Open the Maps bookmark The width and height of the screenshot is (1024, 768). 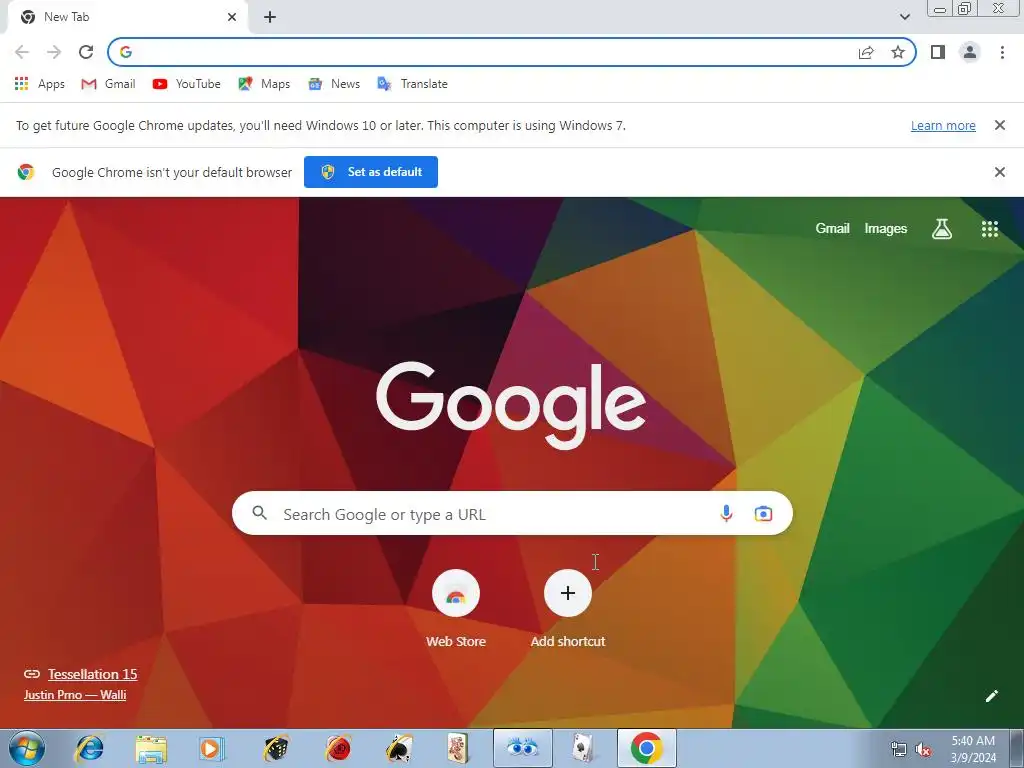[264, 84]
